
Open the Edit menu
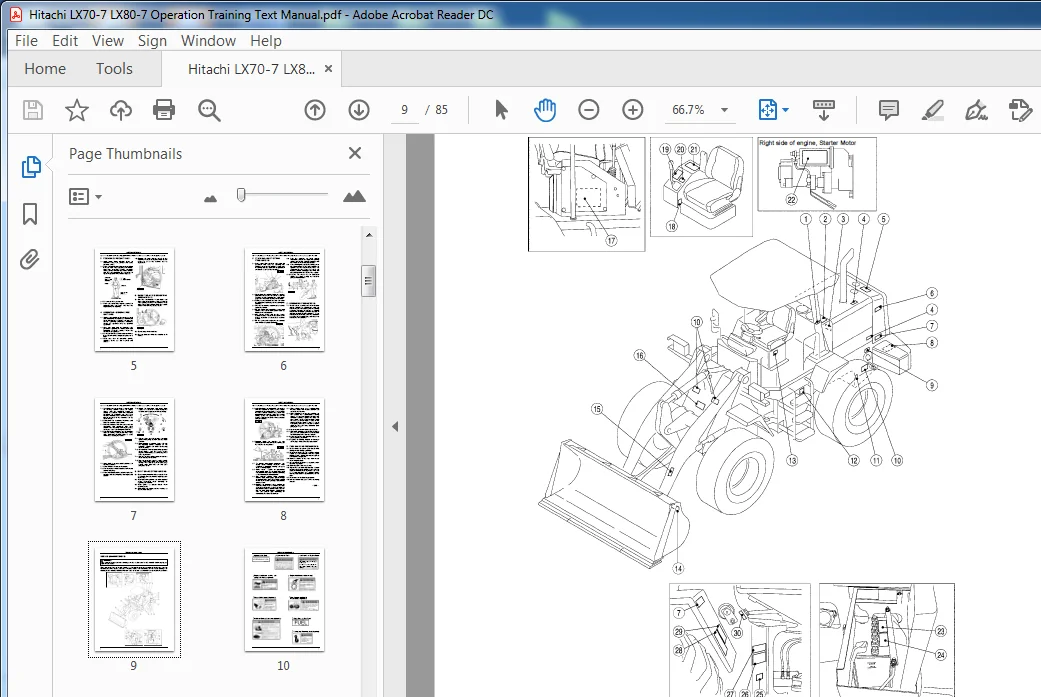(x=65, y=40)
